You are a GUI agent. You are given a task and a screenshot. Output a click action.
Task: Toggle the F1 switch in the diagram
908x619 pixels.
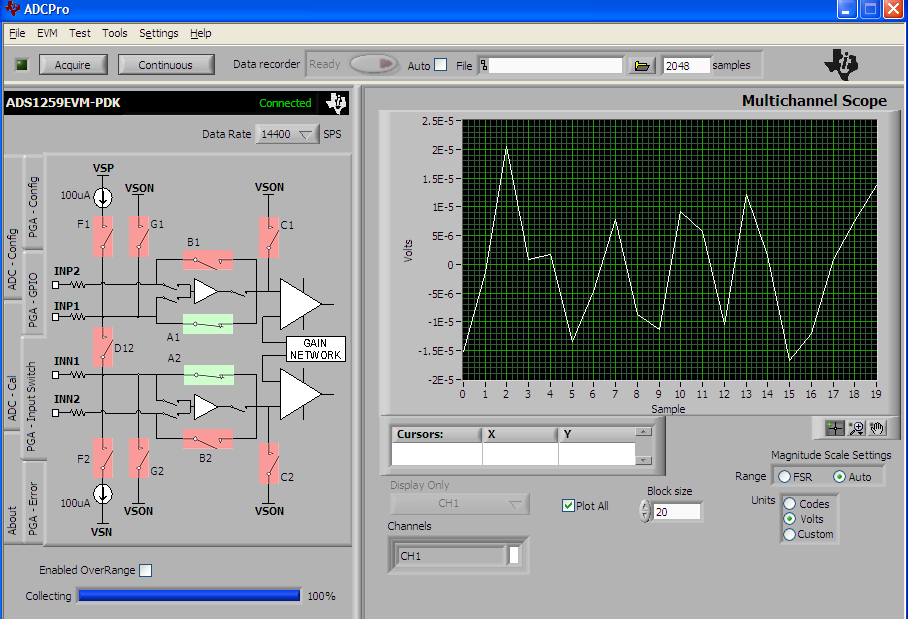pos(103,236)
